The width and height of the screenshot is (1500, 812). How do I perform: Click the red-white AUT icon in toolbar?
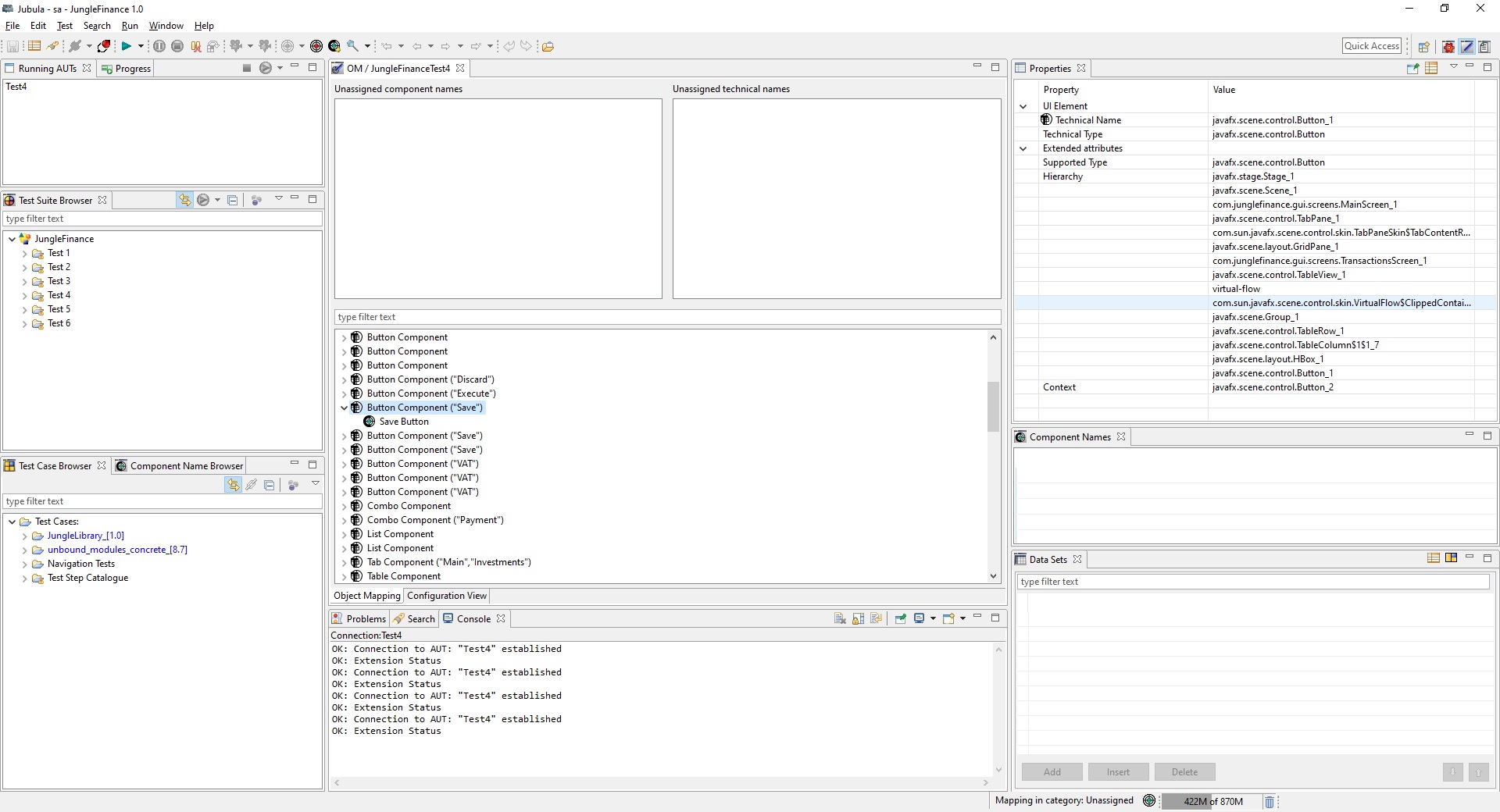click(104, 46)
